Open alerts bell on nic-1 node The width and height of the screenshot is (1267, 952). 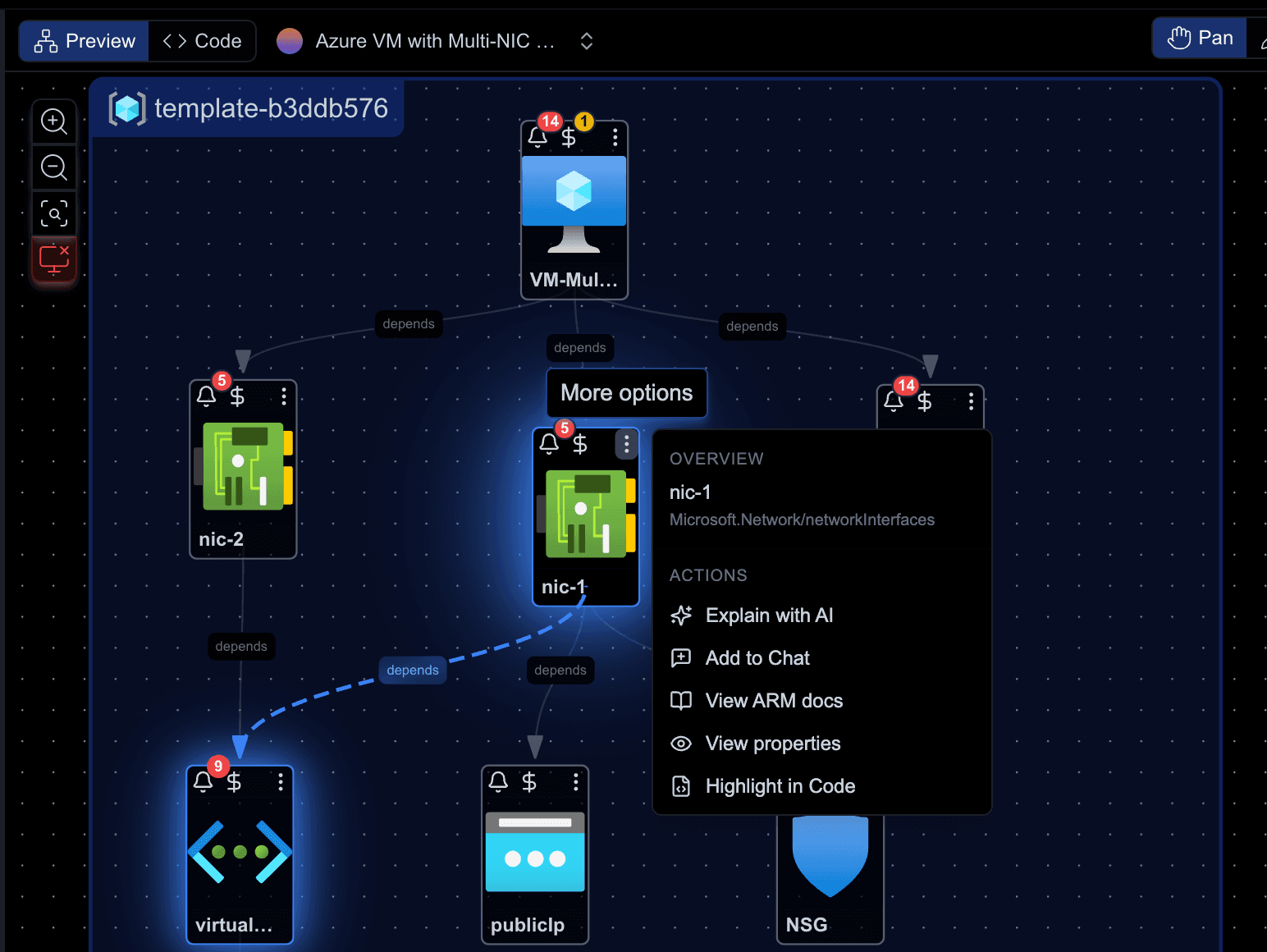[549, 444]
